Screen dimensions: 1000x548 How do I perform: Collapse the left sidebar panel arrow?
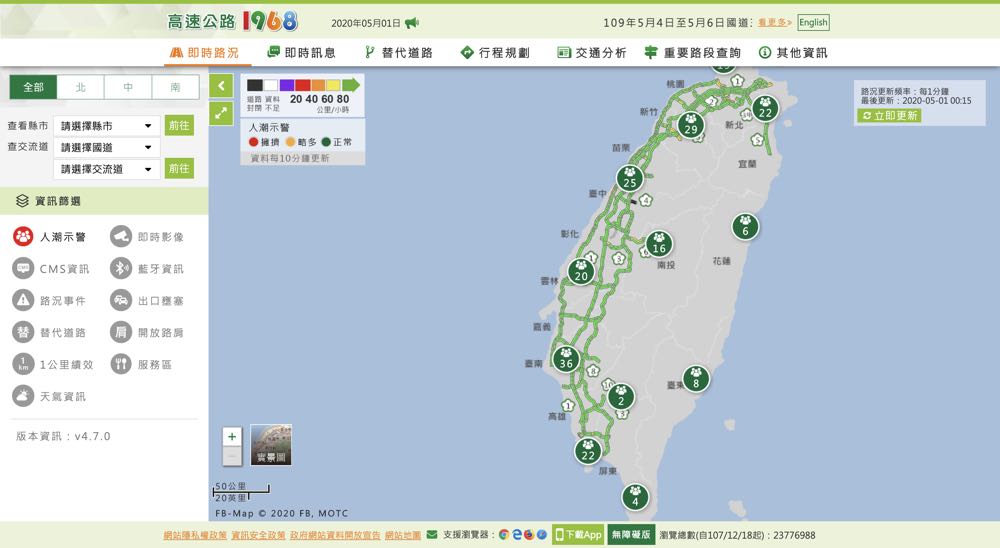[221, 87]
